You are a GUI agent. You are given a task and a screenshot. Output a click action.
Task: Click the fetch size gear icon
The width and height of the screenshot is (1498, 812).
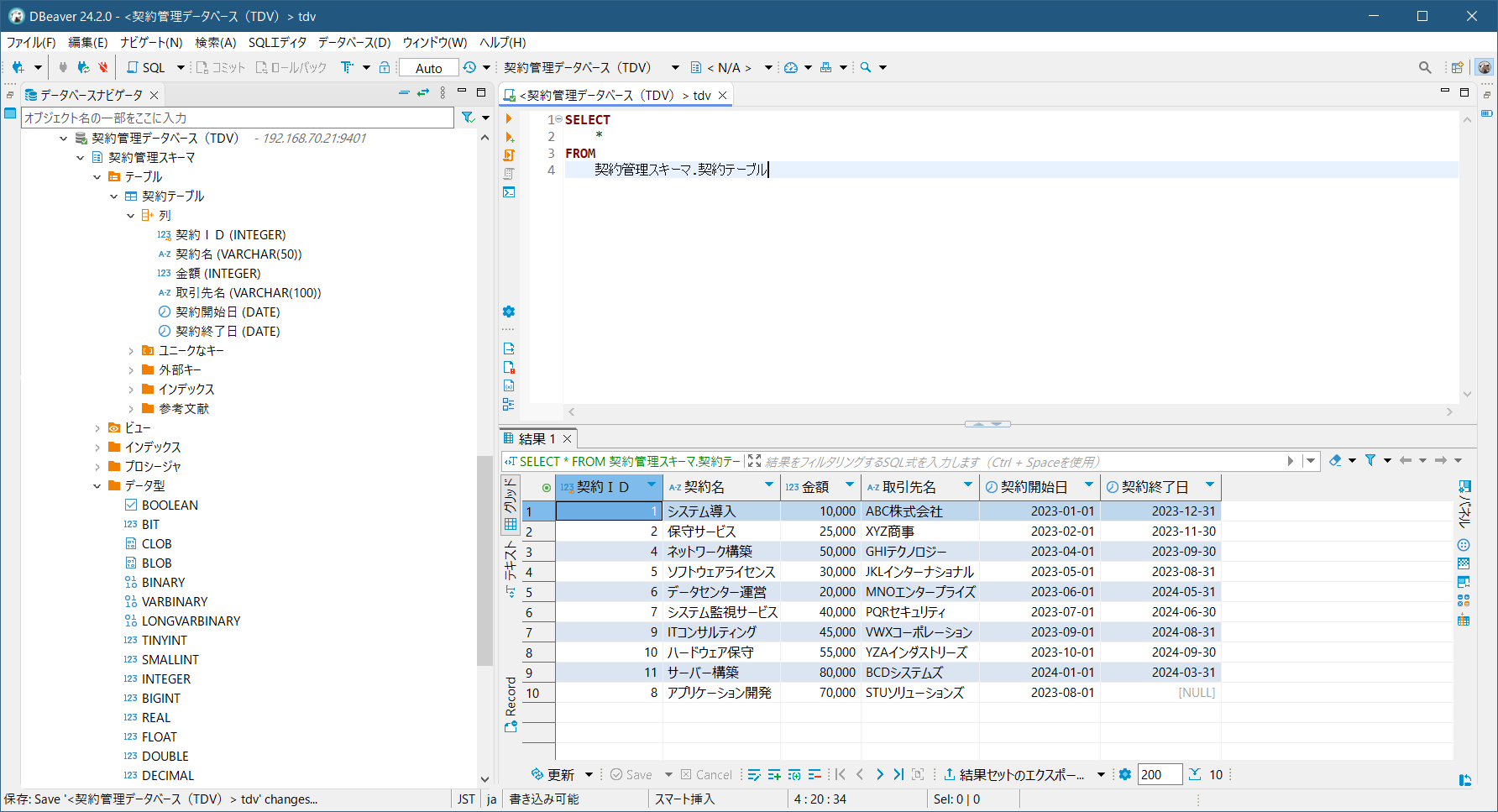pos(1125,774)
